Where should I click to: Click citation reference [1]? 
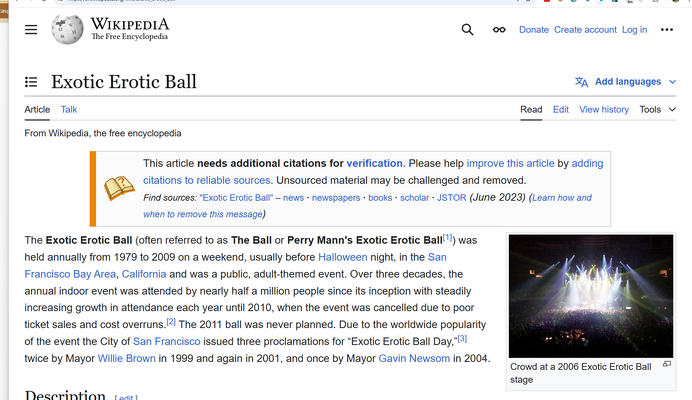point(448,238)
